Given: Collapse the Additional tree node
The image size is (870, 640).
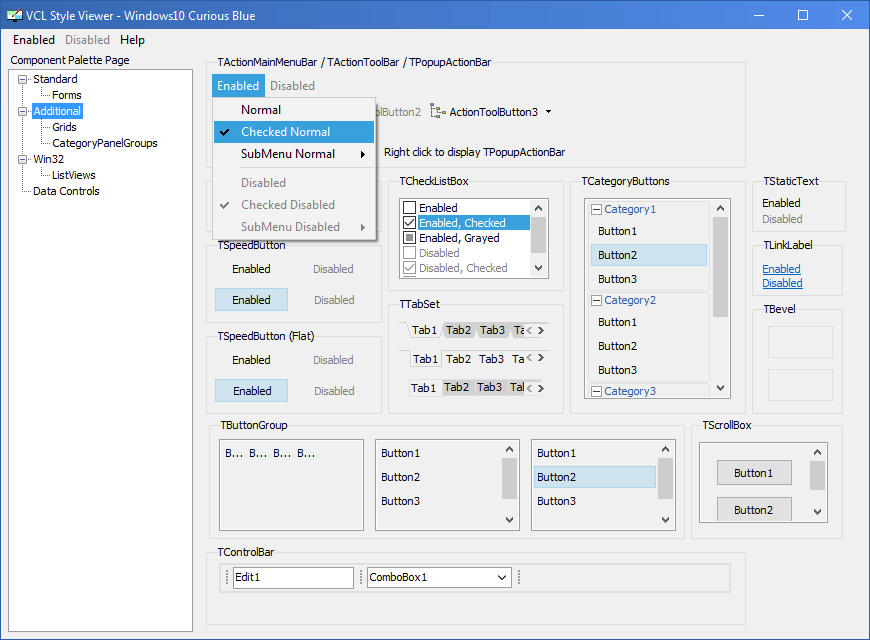Looking at the screenshot, I should coord(22,112).
